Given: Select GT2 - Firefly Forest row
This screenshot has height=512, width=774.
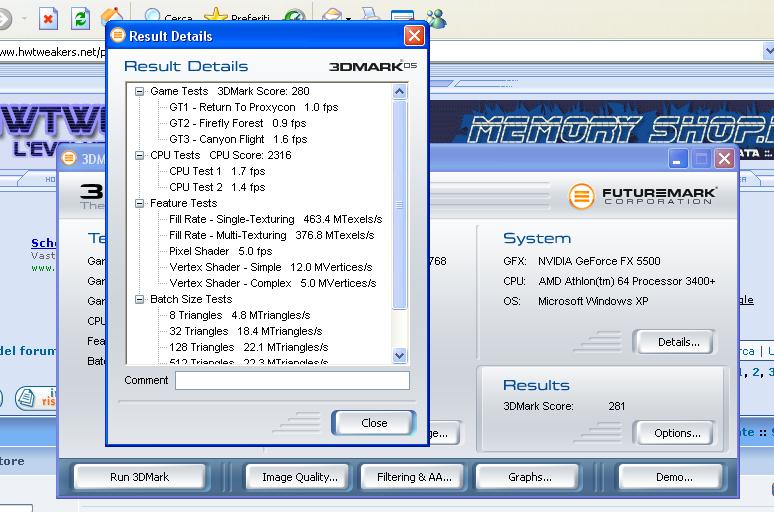Looking at the screenshot, I should pos(237,123).
